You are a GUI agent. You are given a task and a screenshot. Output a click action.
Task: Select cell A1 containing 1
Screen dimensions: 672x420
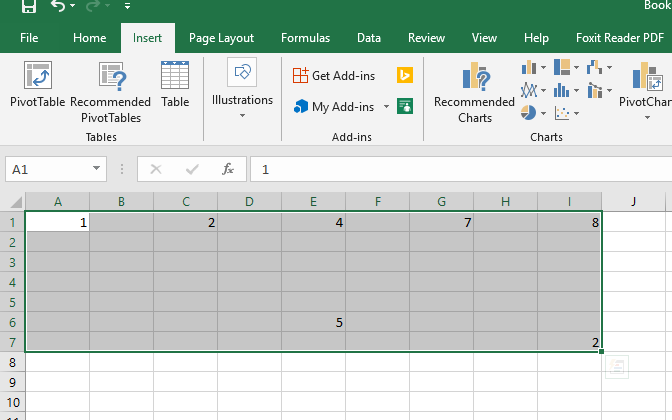click(x=57, y=222)
